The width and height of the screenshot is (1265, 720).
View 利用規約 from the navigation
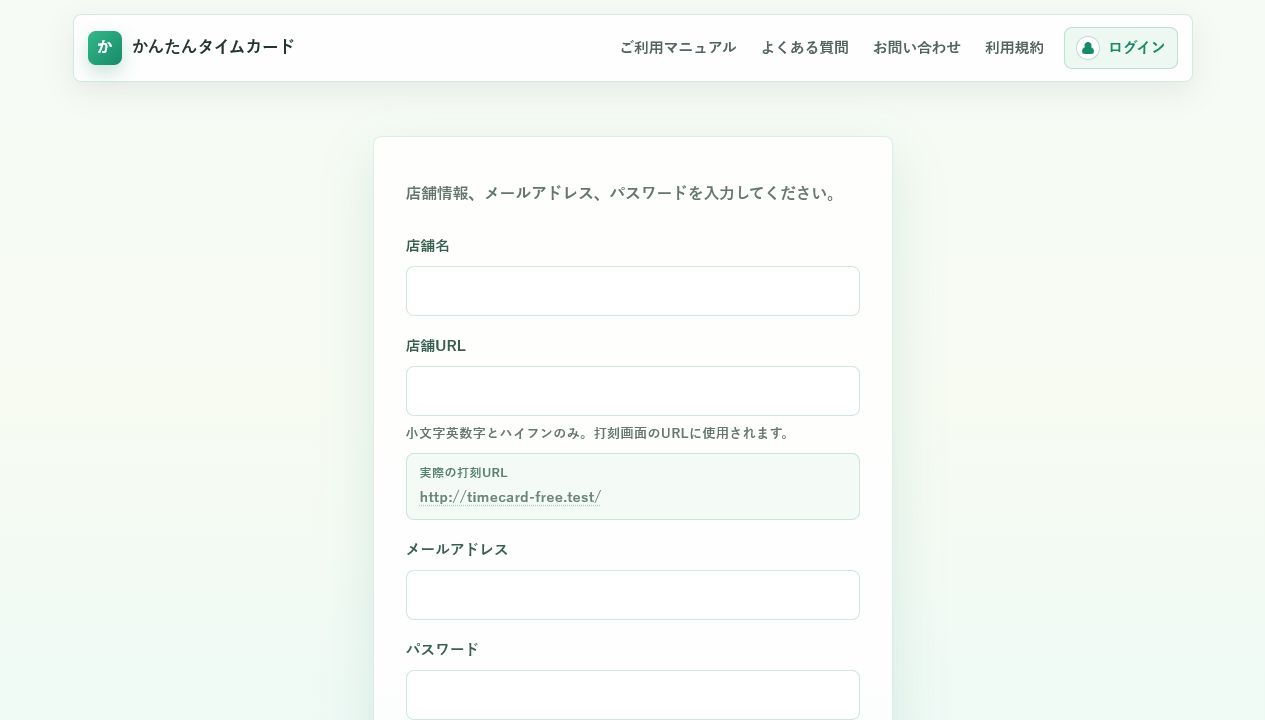[1014, 48]
